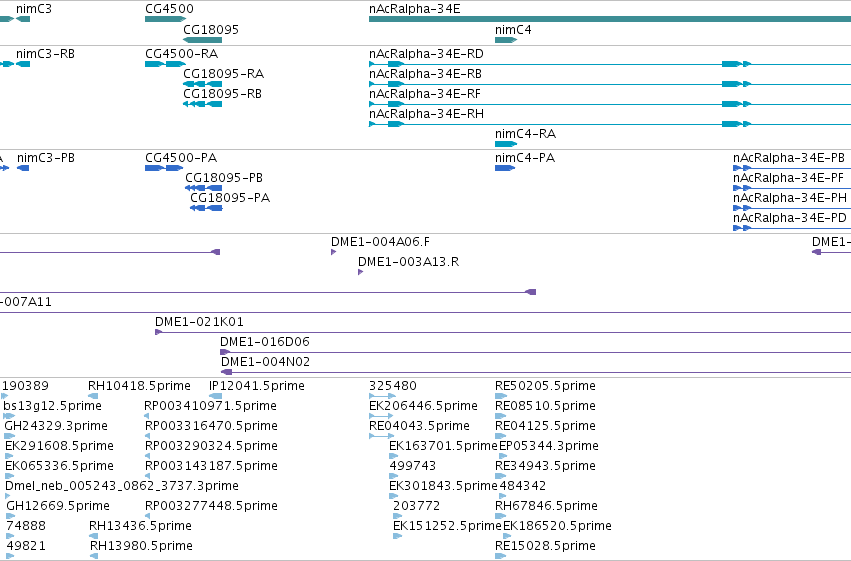This screenshot has width=851, height=561.
Task: Click the EK163701.5prime EST label
Action: (x=443, y=446)
